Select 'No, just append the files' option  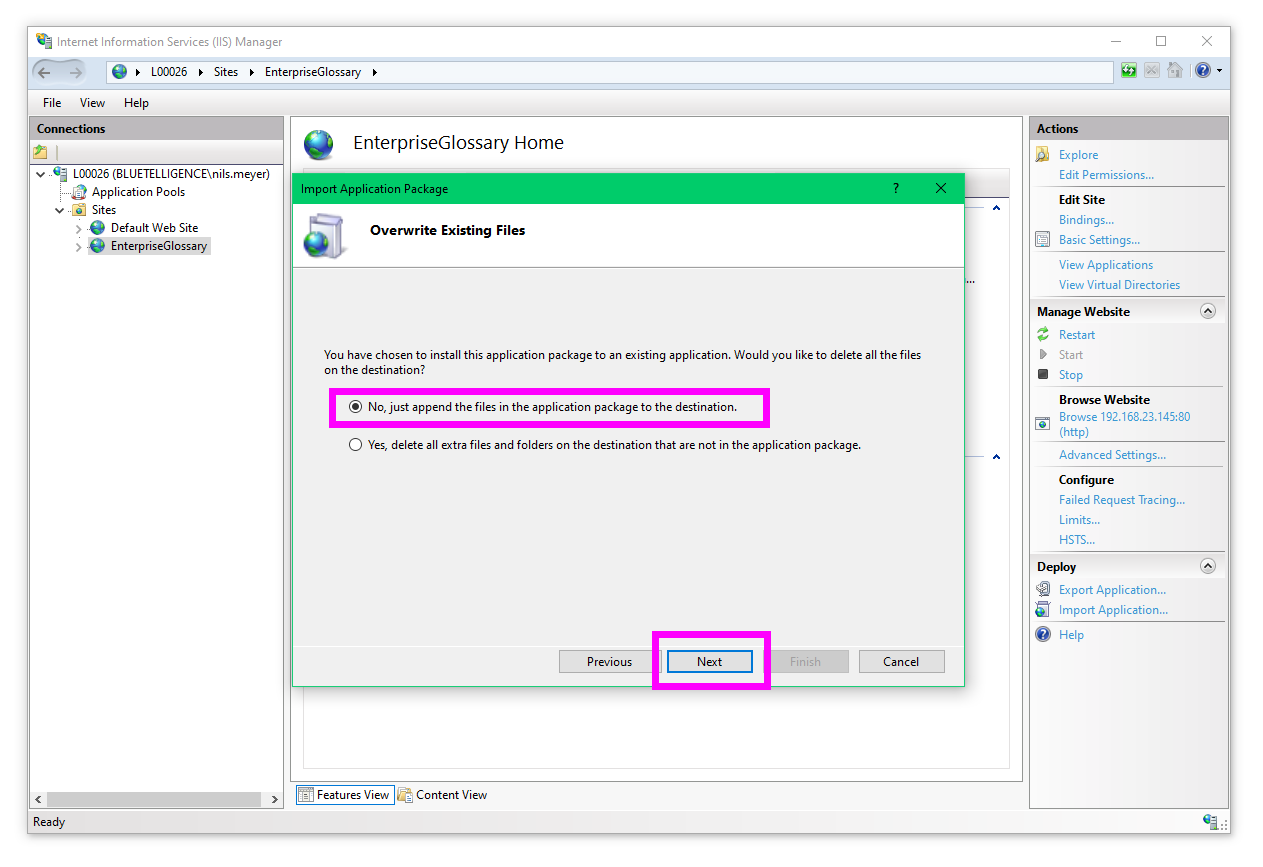point(356,408)
